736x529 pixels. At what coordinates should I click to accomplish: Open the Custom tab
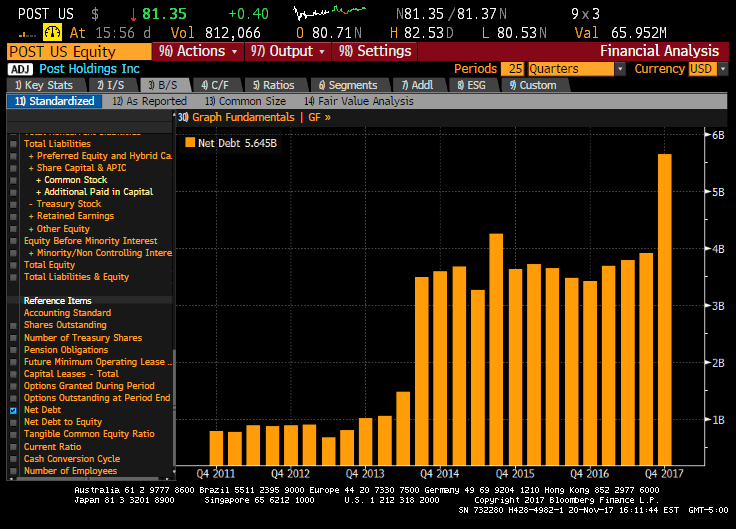click(533, 85)
